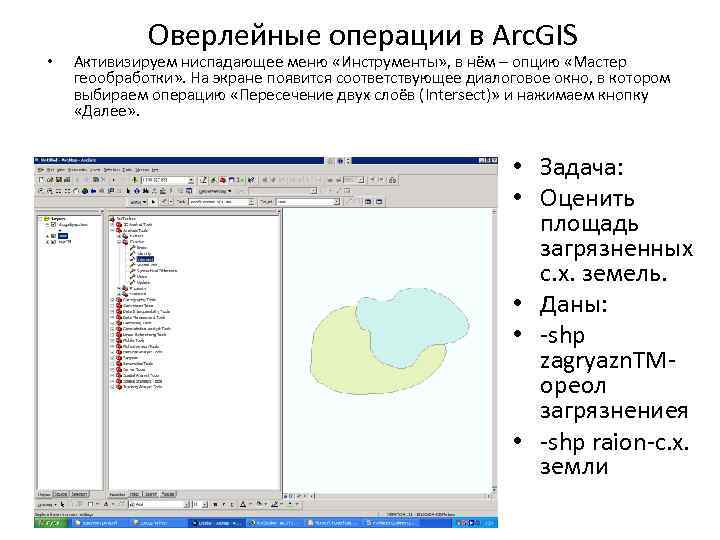Select the Erase tool in Overlay
Screen dimensions: 720x540
[x=141, y=248]
